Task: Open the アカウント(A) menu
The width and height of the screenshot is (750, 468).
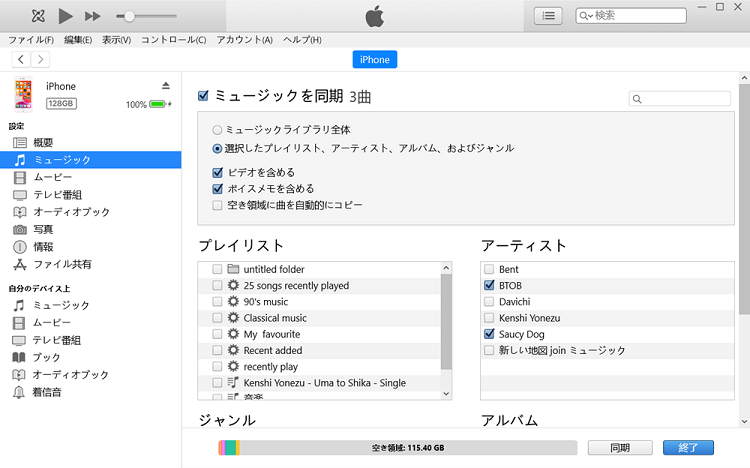Action: 244,40
